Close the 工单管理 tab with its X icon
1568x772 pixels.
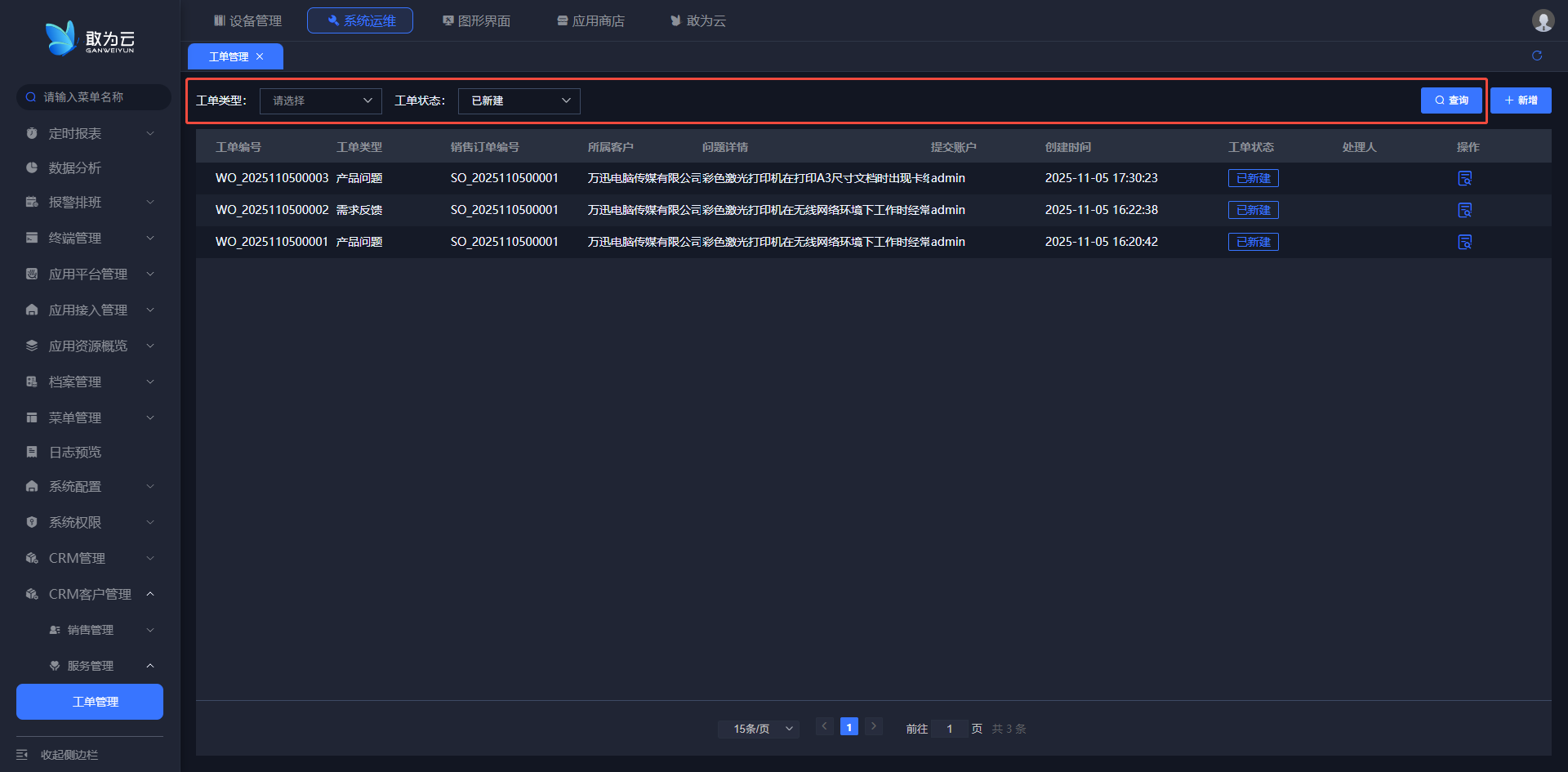tap(260, 56)
